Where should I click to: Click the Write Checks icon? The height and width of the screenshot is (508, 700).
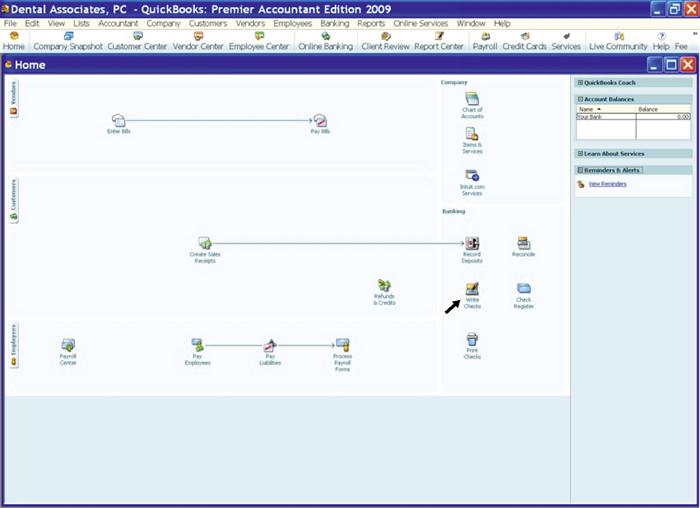[x=472, y=290]
